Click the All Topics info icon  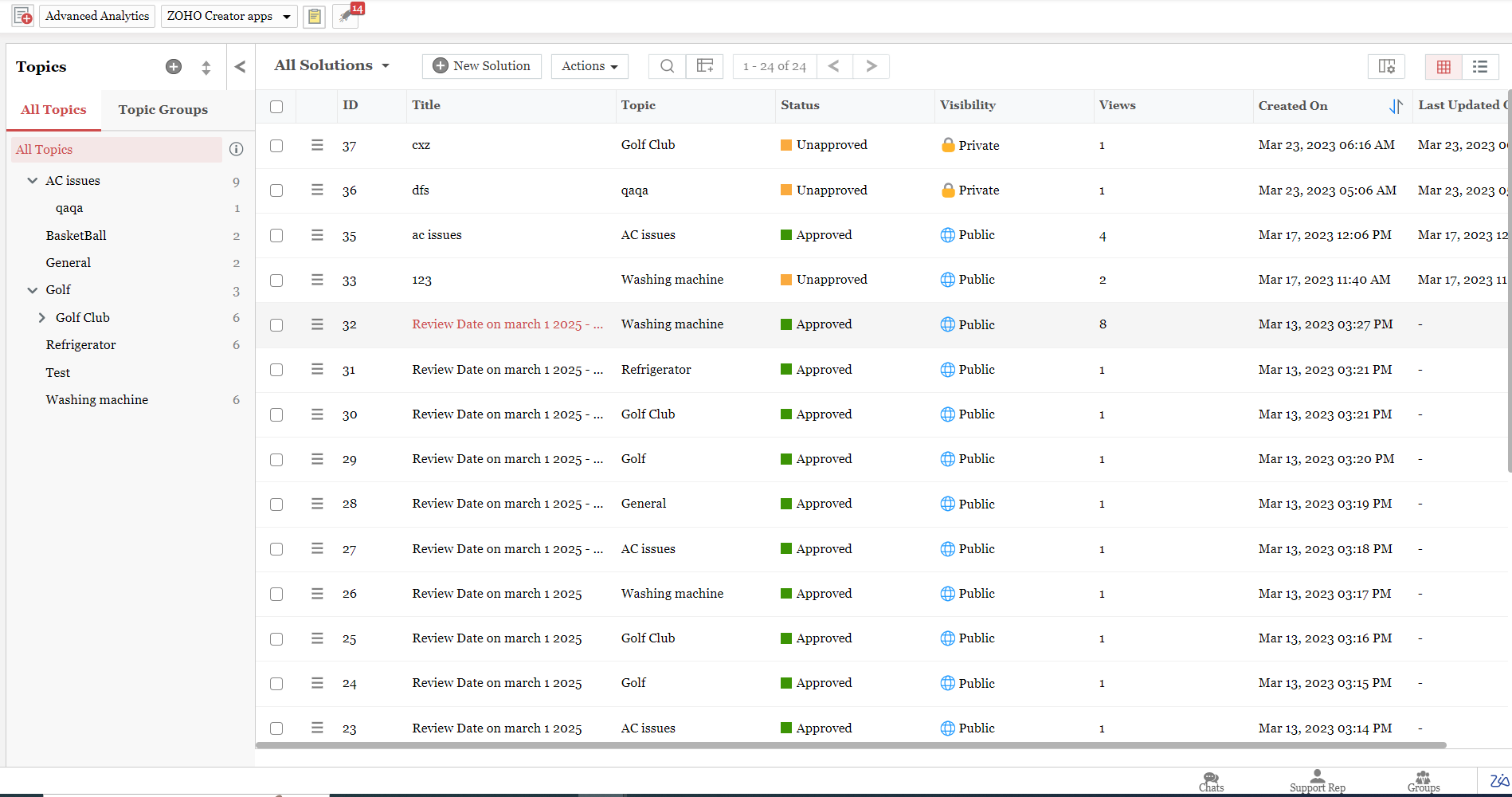236,149
